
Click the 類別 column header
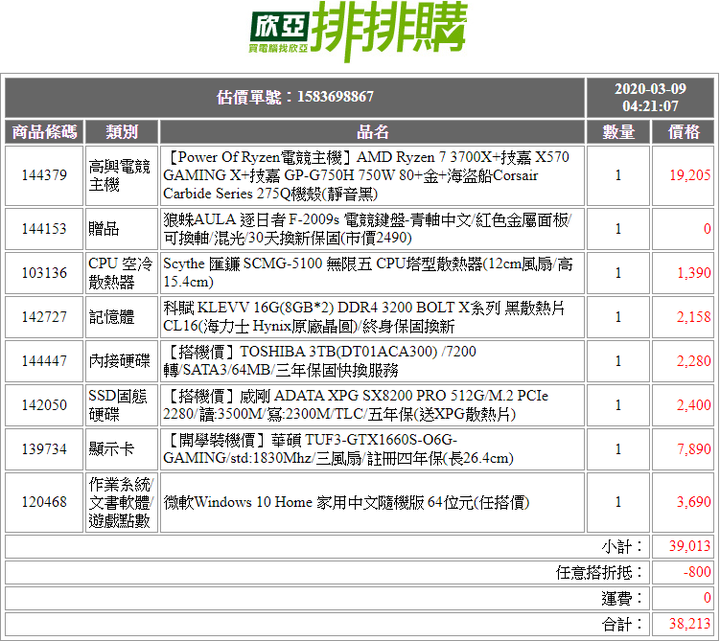pos(122,132)
